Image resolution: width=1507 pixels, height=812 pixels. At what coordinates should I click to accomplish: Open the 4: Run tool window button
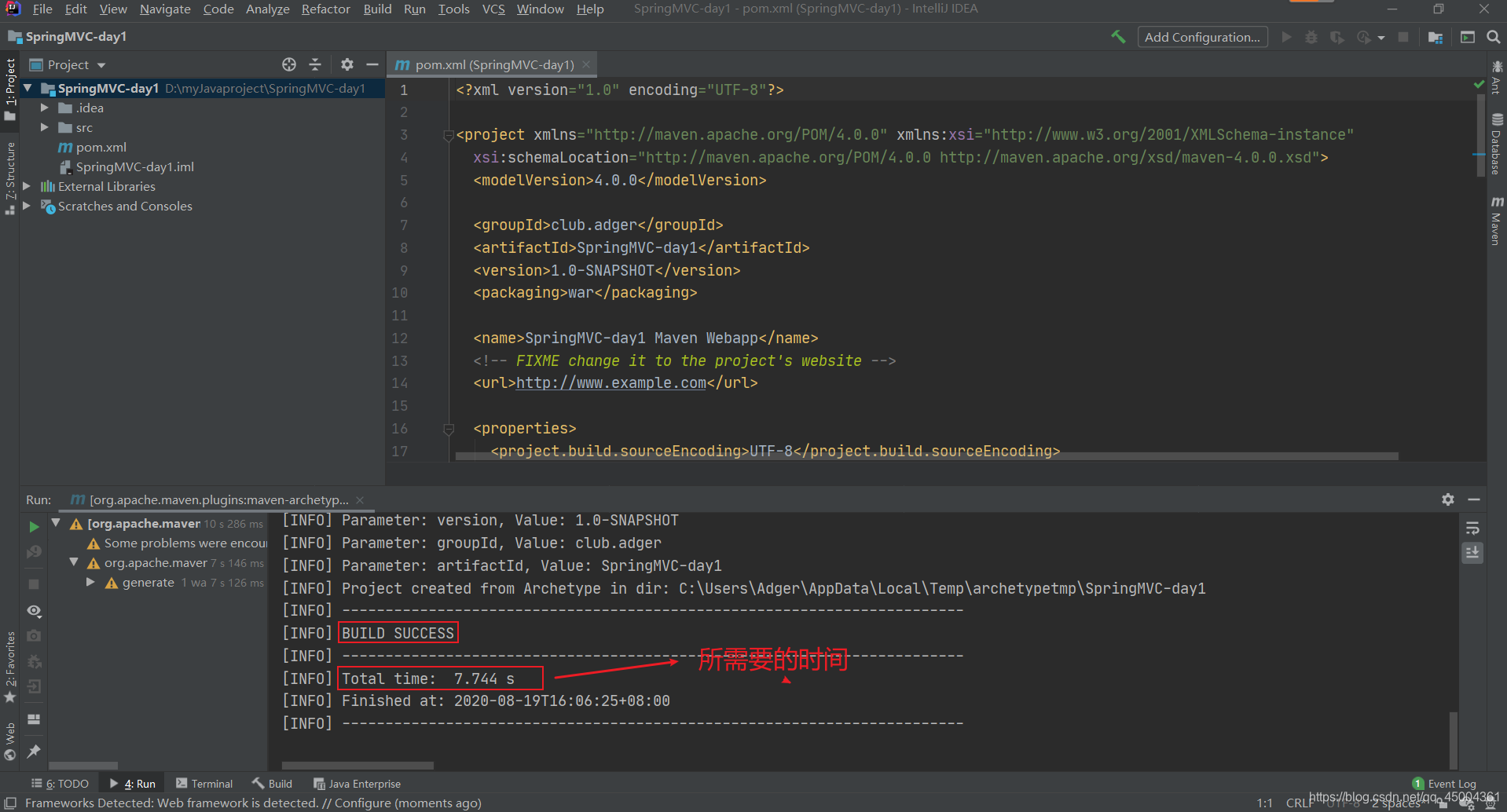pyautogui.click(x=133, y=784)
